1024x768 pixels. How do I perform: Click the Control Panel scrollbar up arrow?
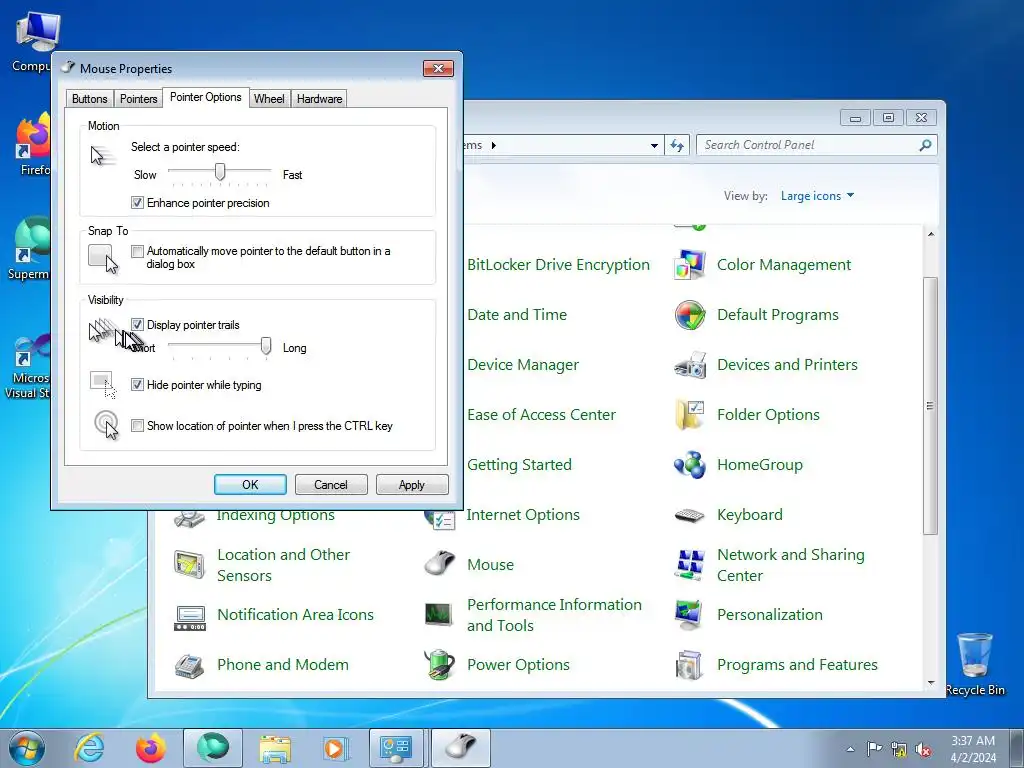coord(931,234)
